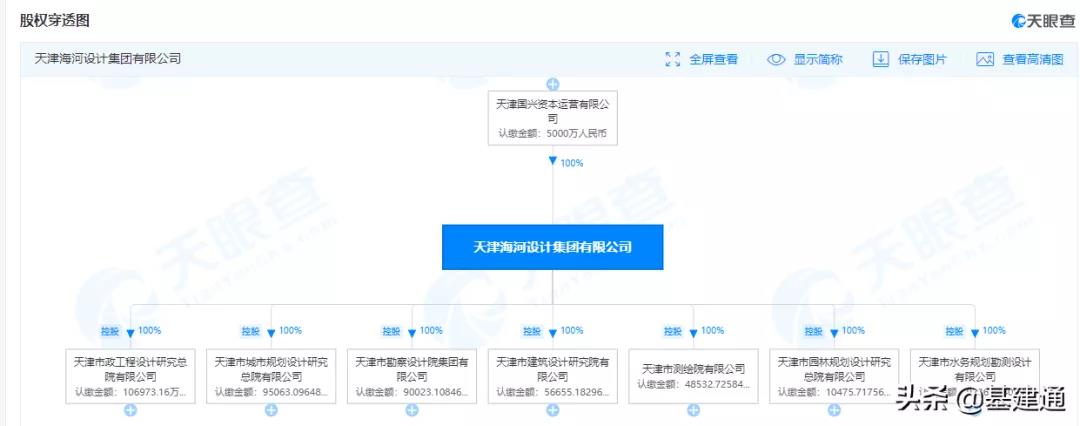The width and height of the screenshot is (1080, 426).
Task: Open 天津市政工程设计研究总院有限公司 node
Action: [130, 376]
